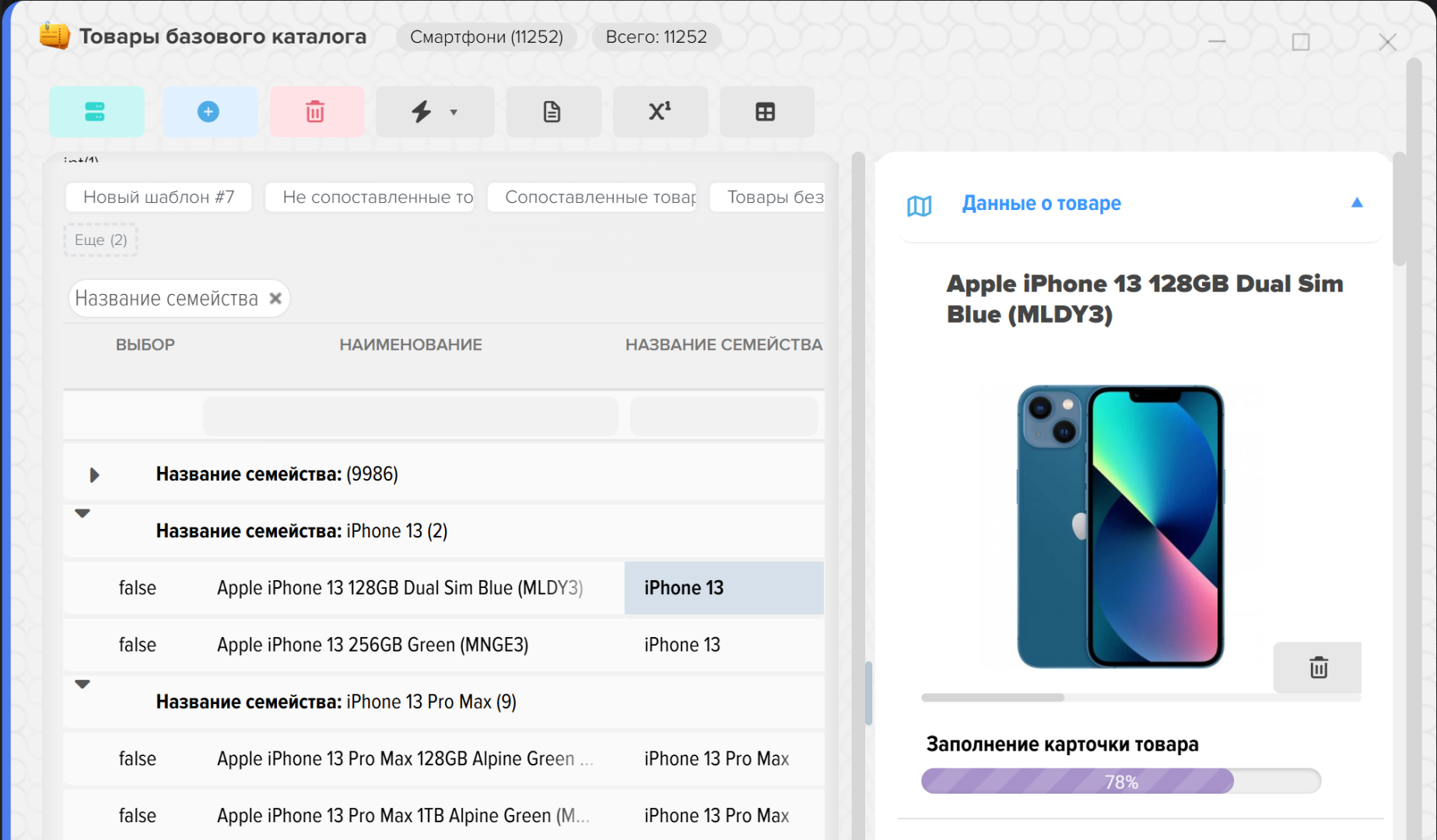Close the catalog window
The width and height of the screenshot is (1437, 840).
pos(1387,42)
